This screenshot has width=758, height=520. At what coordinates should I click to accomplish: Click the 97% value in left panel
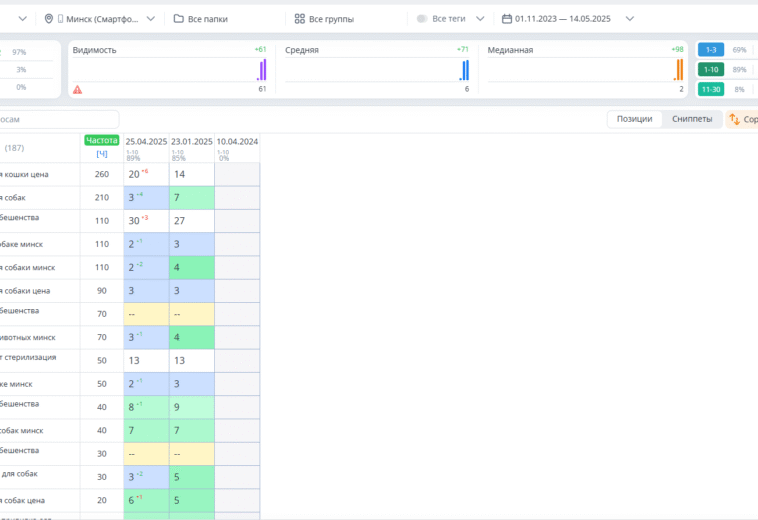click(19, 52)
